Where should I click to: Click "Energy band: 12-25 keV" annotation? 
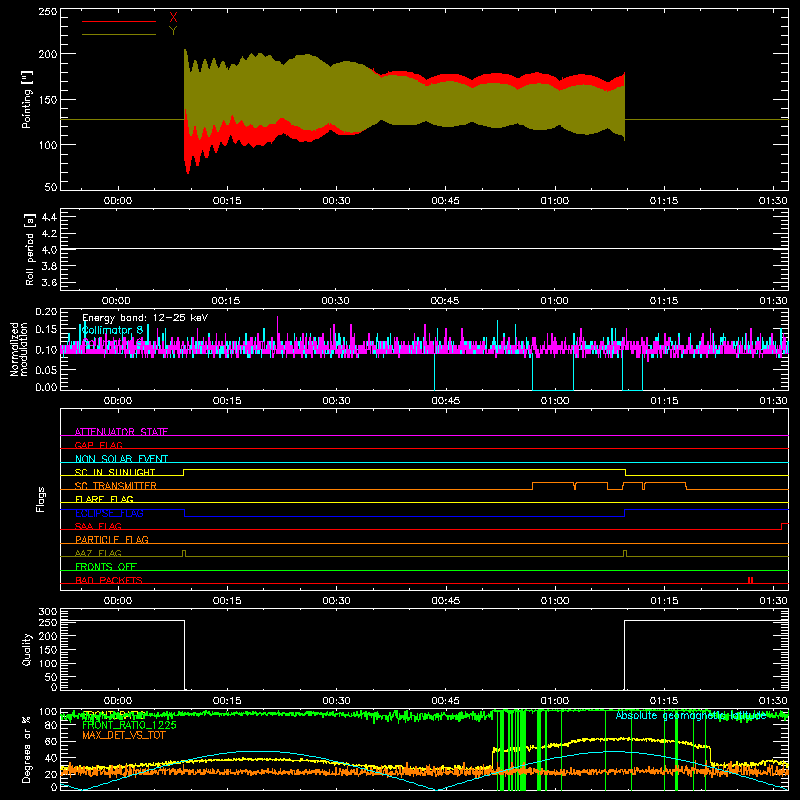[x=145, y=318]
